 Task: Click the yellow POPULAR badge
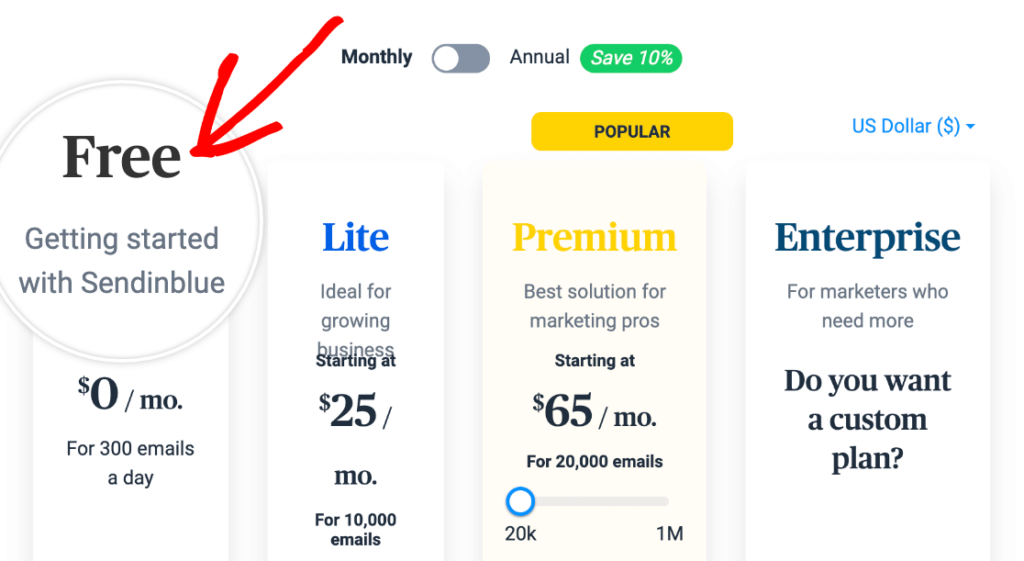point(632,132)
